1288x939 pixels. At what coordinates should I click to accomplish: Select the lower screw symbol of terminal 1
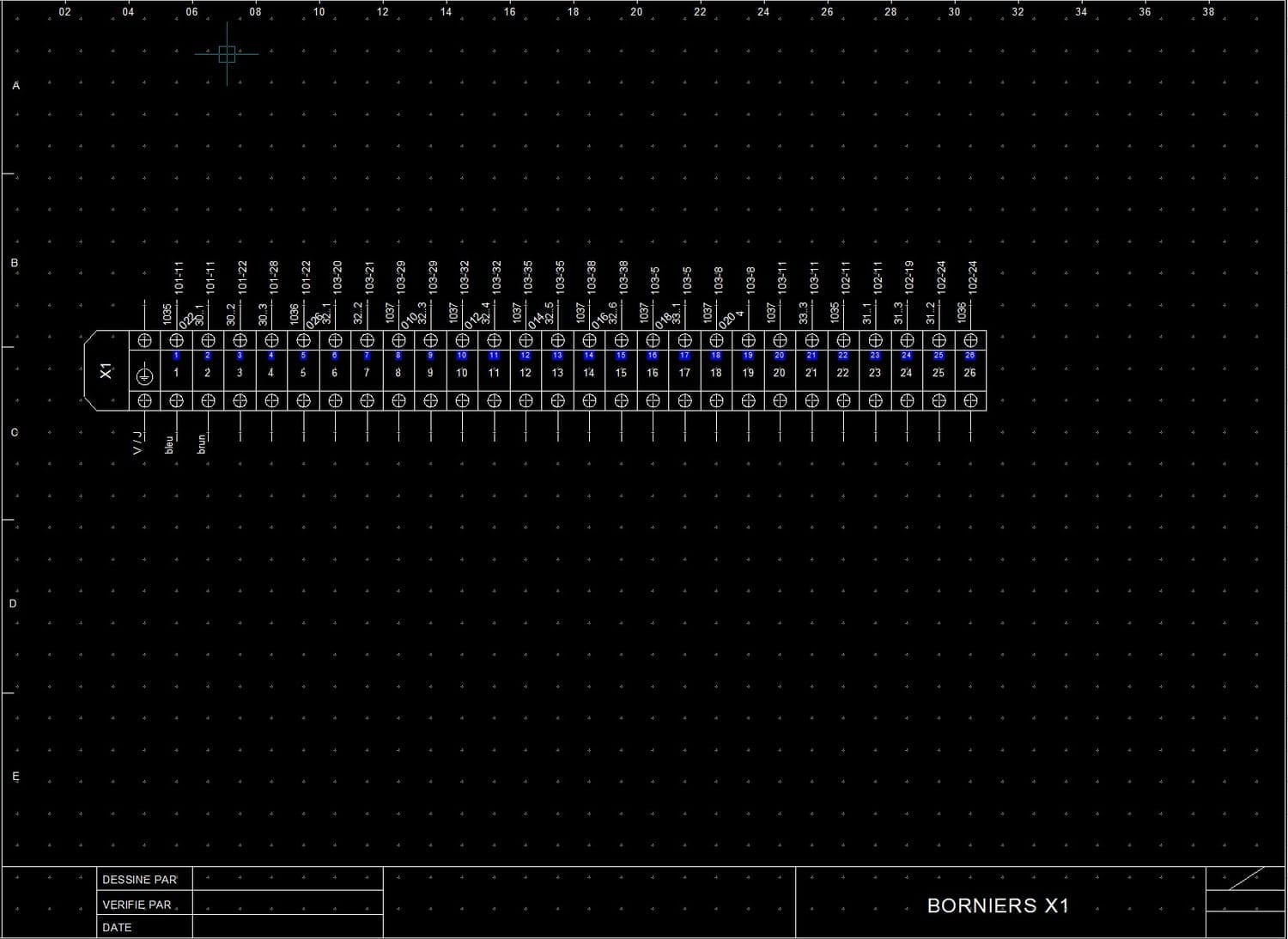(176, 400)
